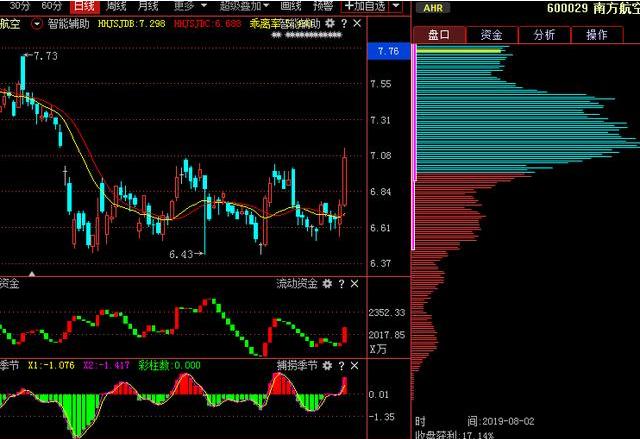
Task: Click the X2 magenta indicator value
Action: (106, 365)
